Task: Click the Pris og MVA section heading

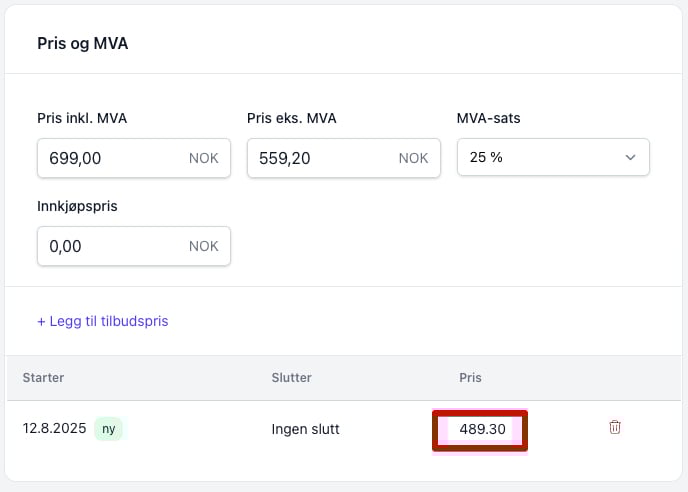Action: [x=82, y=43]
